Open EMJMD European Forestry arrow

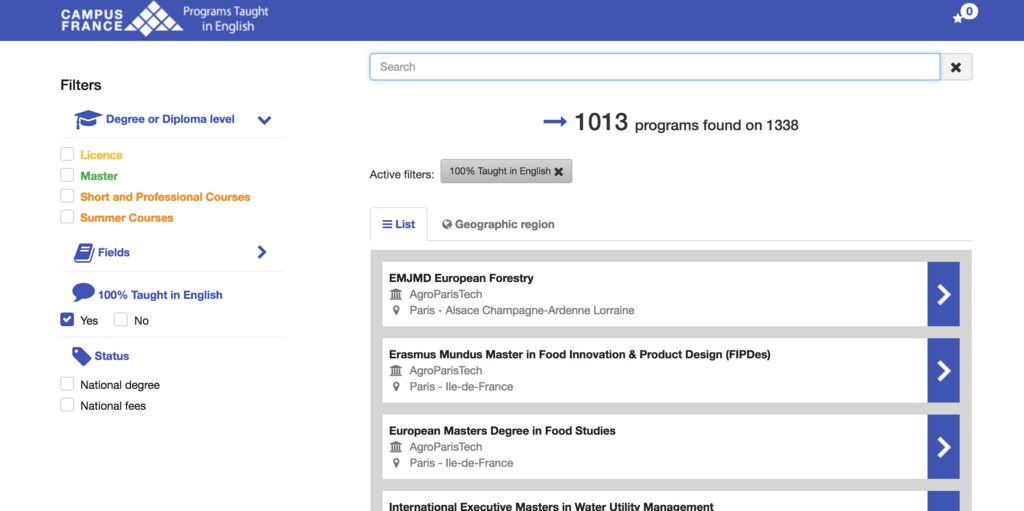click(944, 294)
